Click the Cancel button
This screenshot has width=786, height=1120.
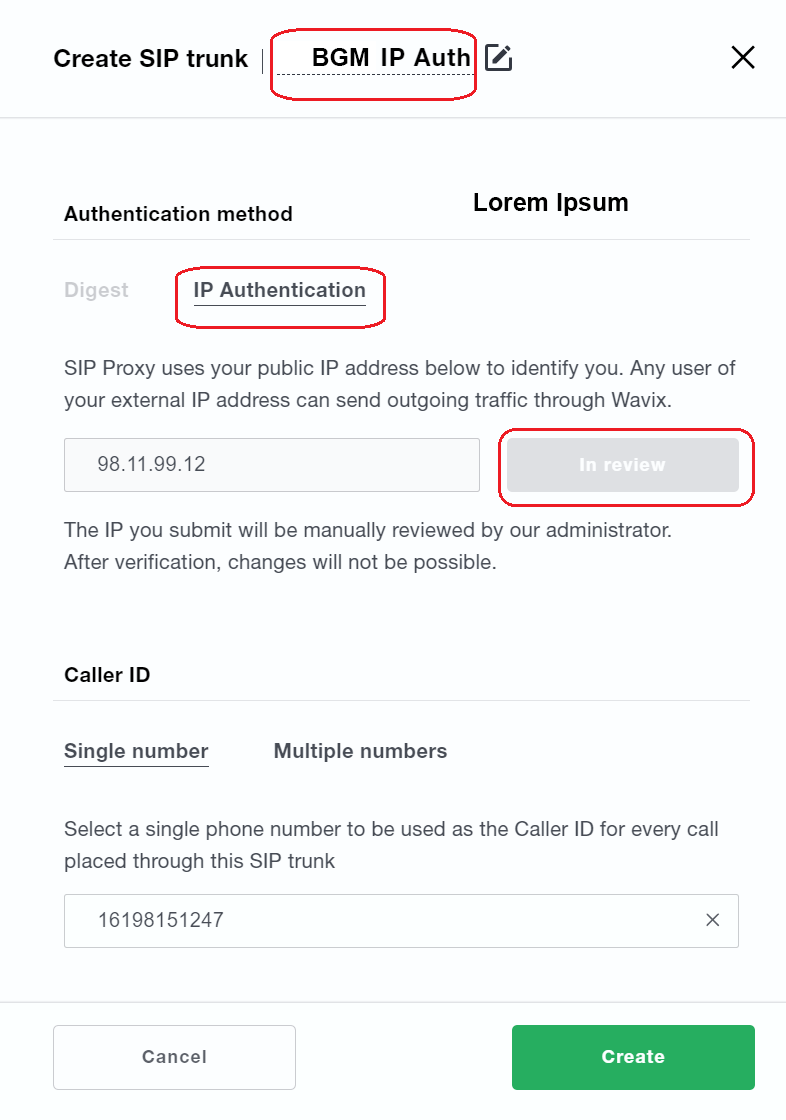click(x=174, y=1057)
